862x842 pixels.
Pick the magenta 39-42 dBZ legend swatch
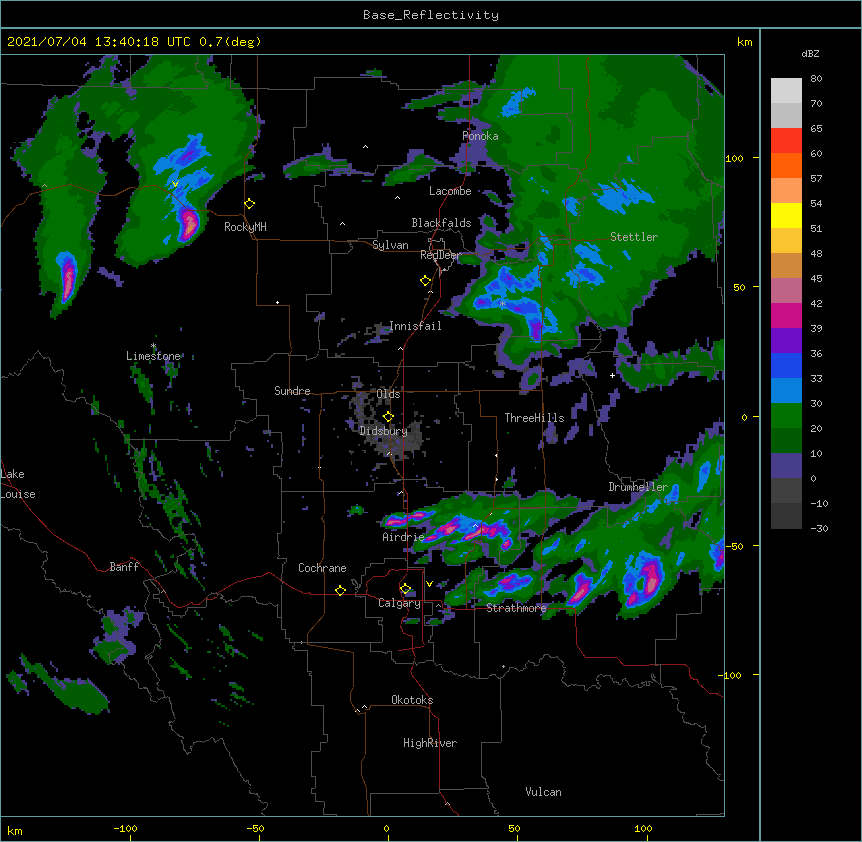tap(786, 315)
